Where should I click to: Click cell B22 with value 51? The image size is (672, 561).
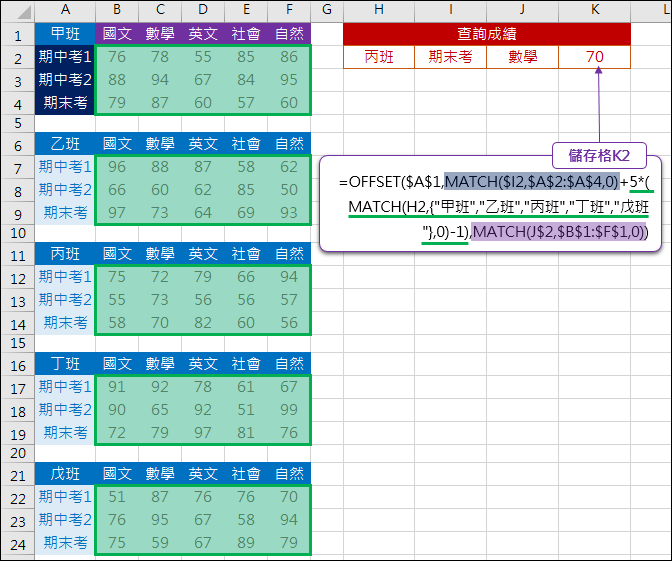[x=117, y=497]
